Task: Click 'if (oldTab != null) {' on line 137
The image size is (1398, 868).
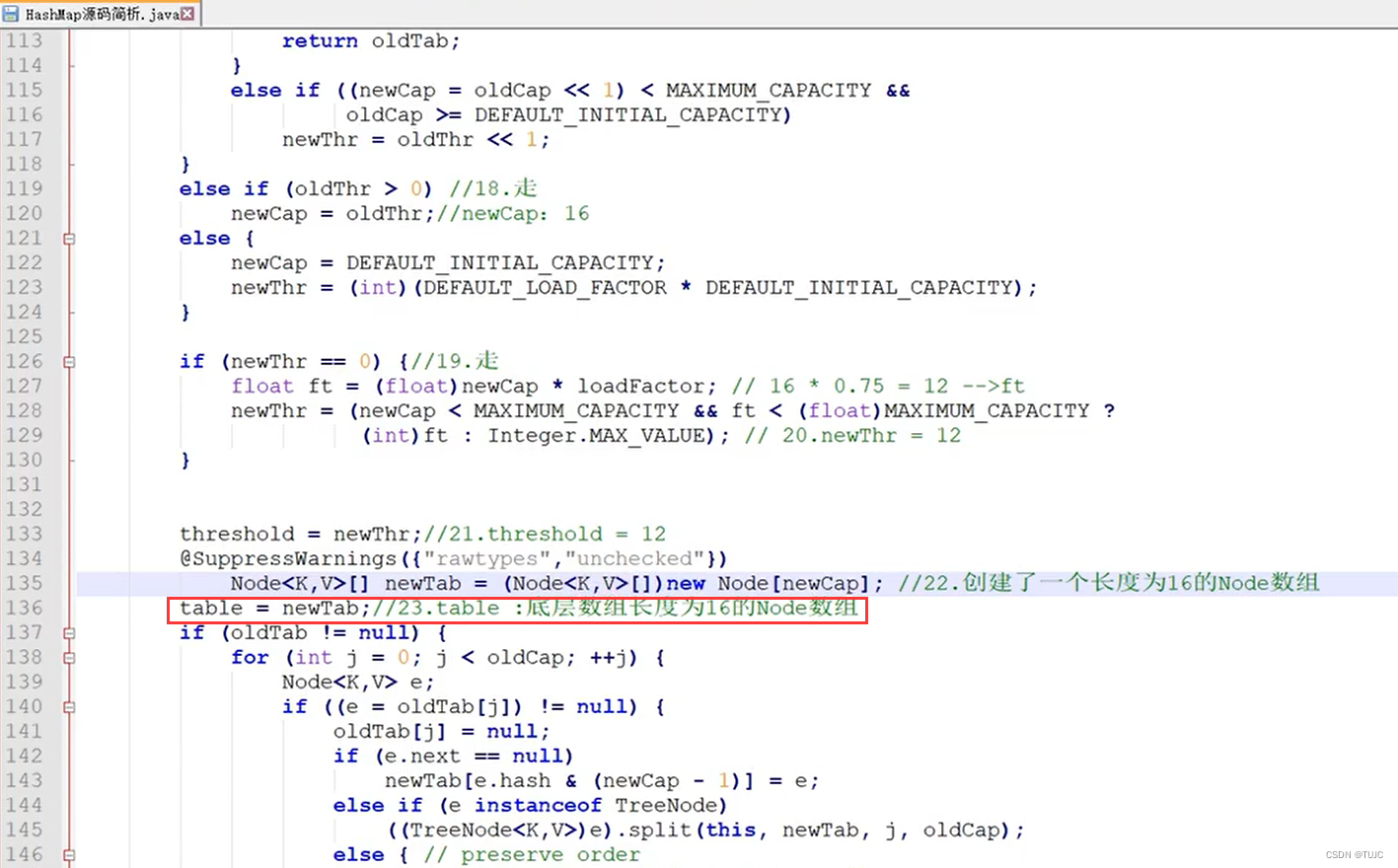Action: (x=314, y=633)
